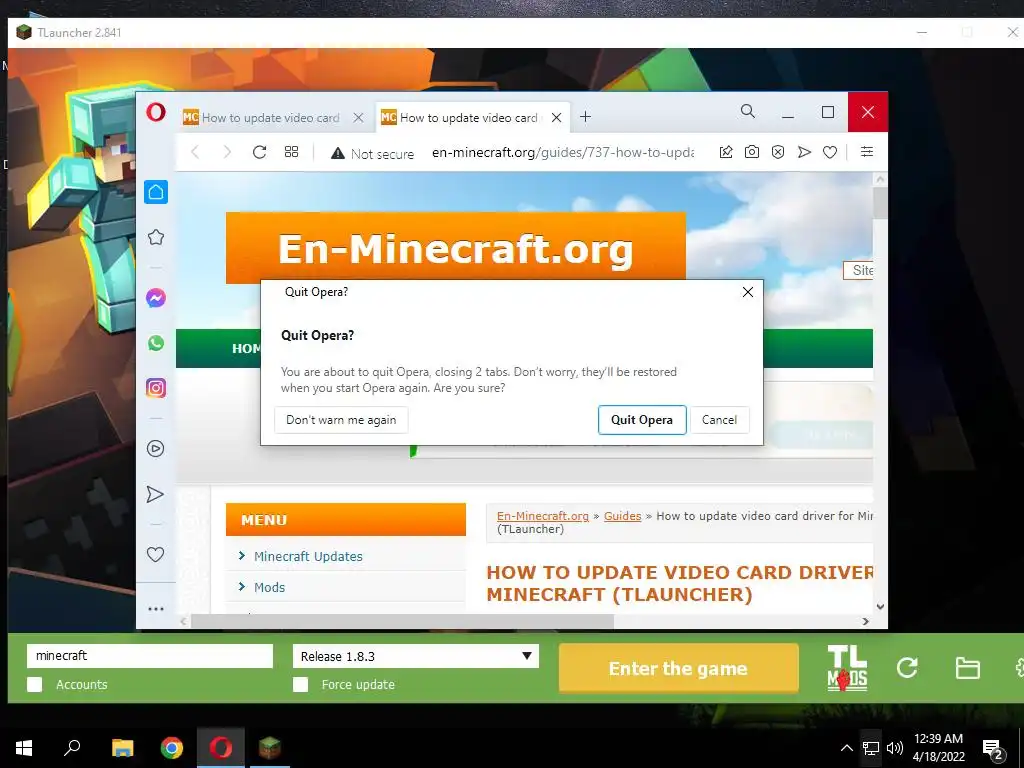The image size is (1024, 768).
Task: Open the En-Minecraft.org breadcrumb link
Action: click(x=543, y=516)
